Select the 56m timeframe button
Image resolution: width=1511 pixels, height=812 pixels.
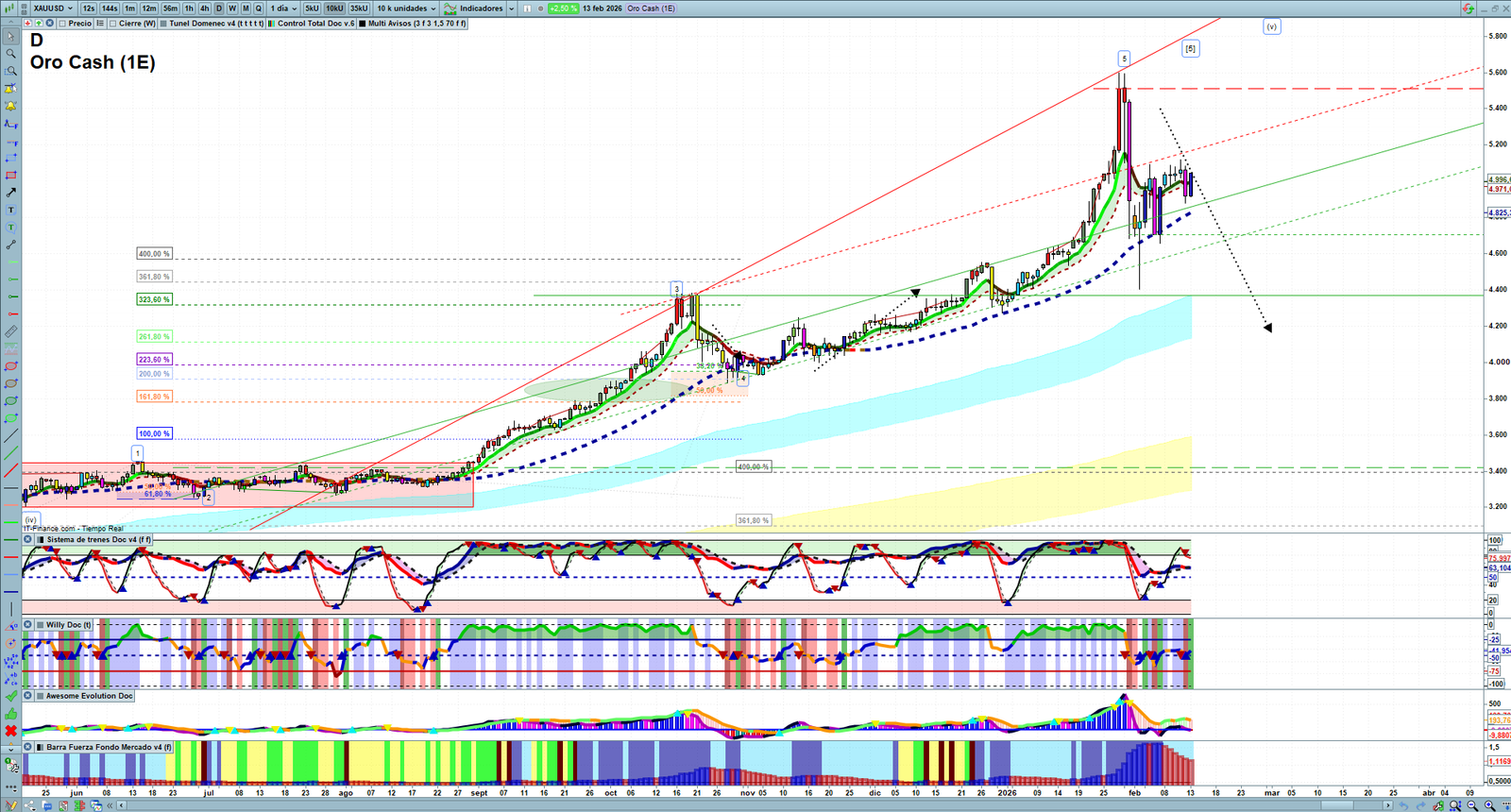coord(170,8)
